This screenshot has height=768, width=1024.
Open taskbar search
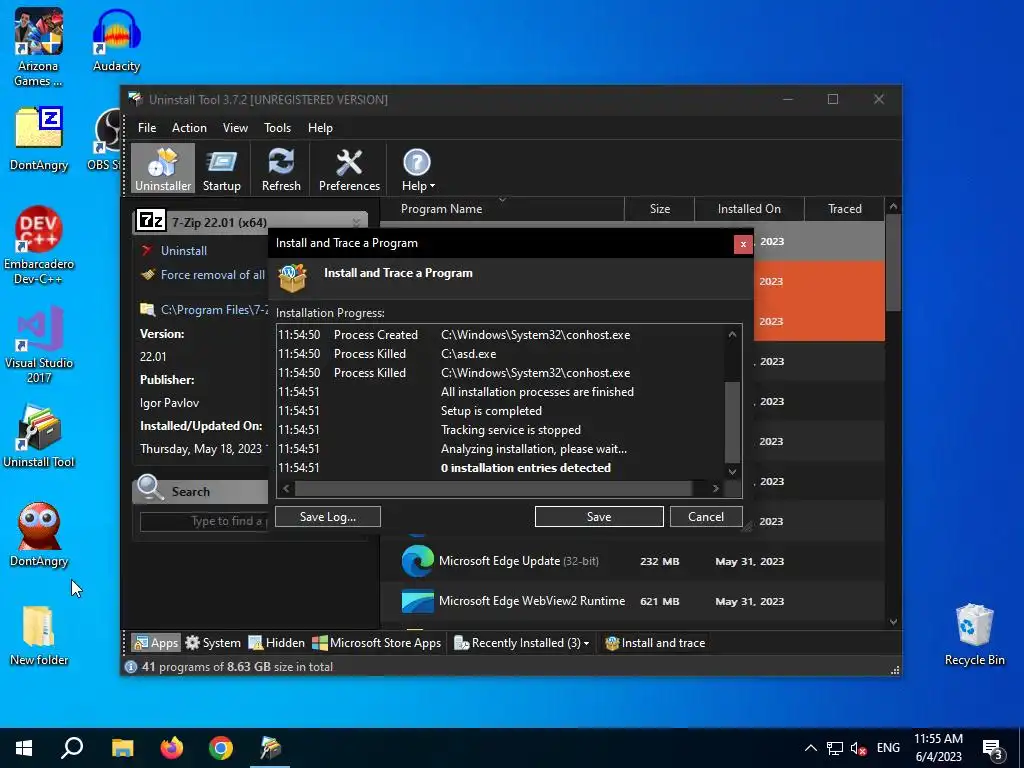tap(72, 748)
